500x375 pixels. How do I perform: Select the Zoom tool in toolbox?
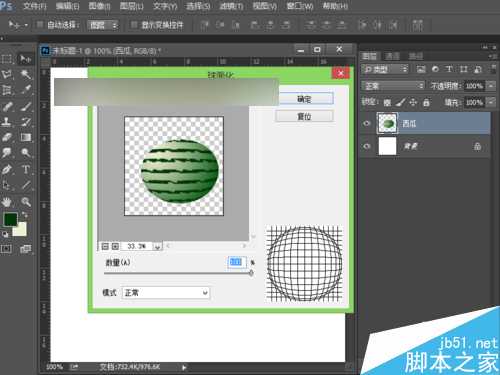pos(26,202)
